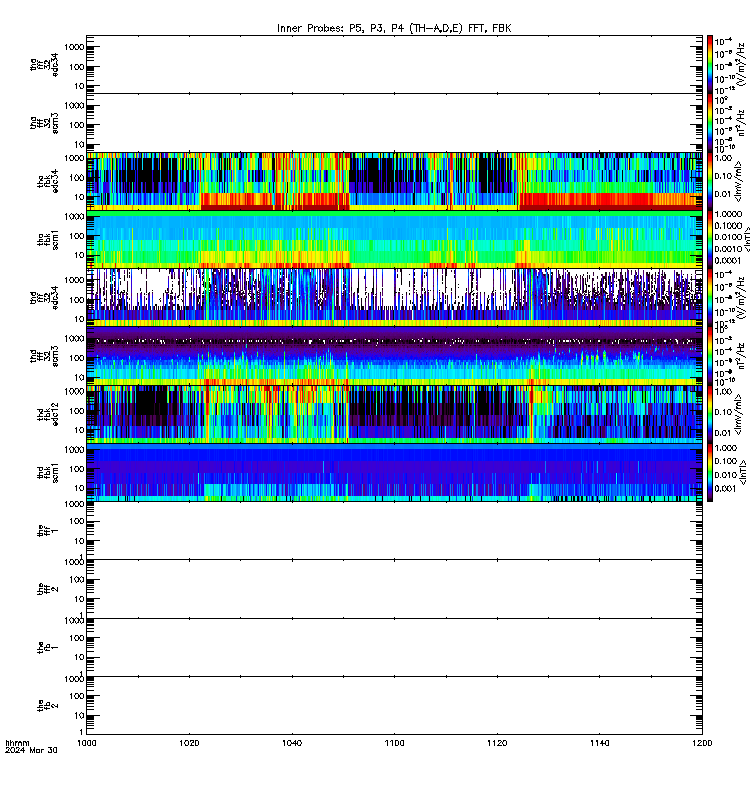Viewport: 750px width, 800px height.
Task: Click the 1140 time tick label
Action: [x=599, y=743]
